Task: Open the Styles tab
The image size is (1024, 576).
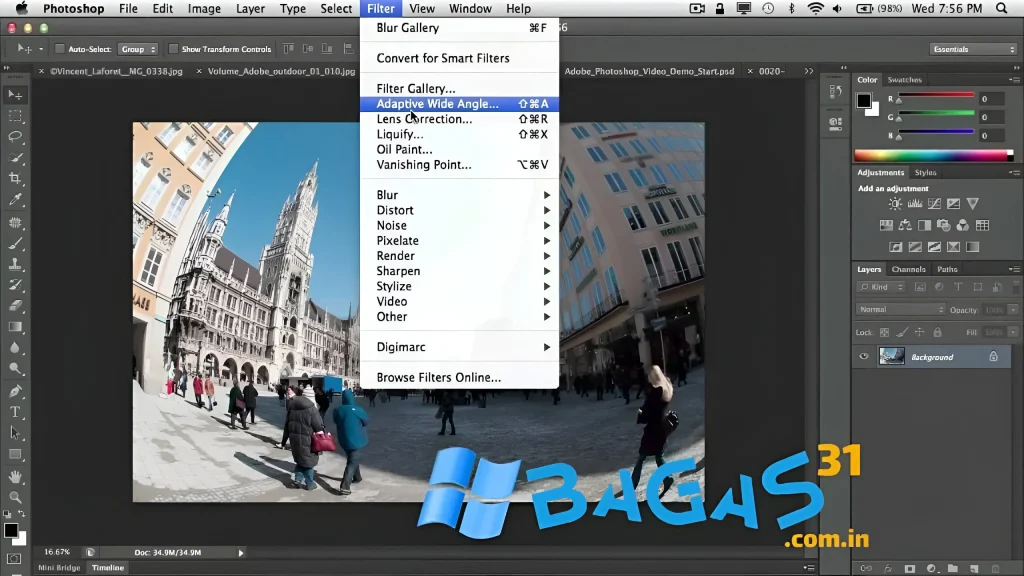Action: [925, 172]
